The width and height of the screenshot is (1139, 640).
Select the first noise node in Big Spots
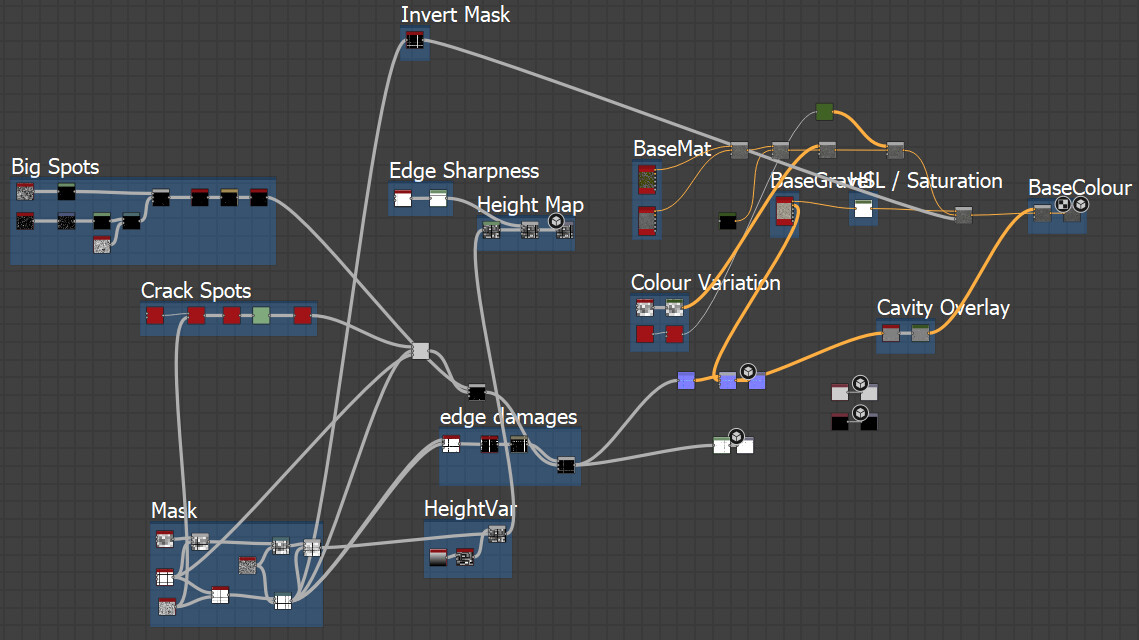tap(25, 190)
